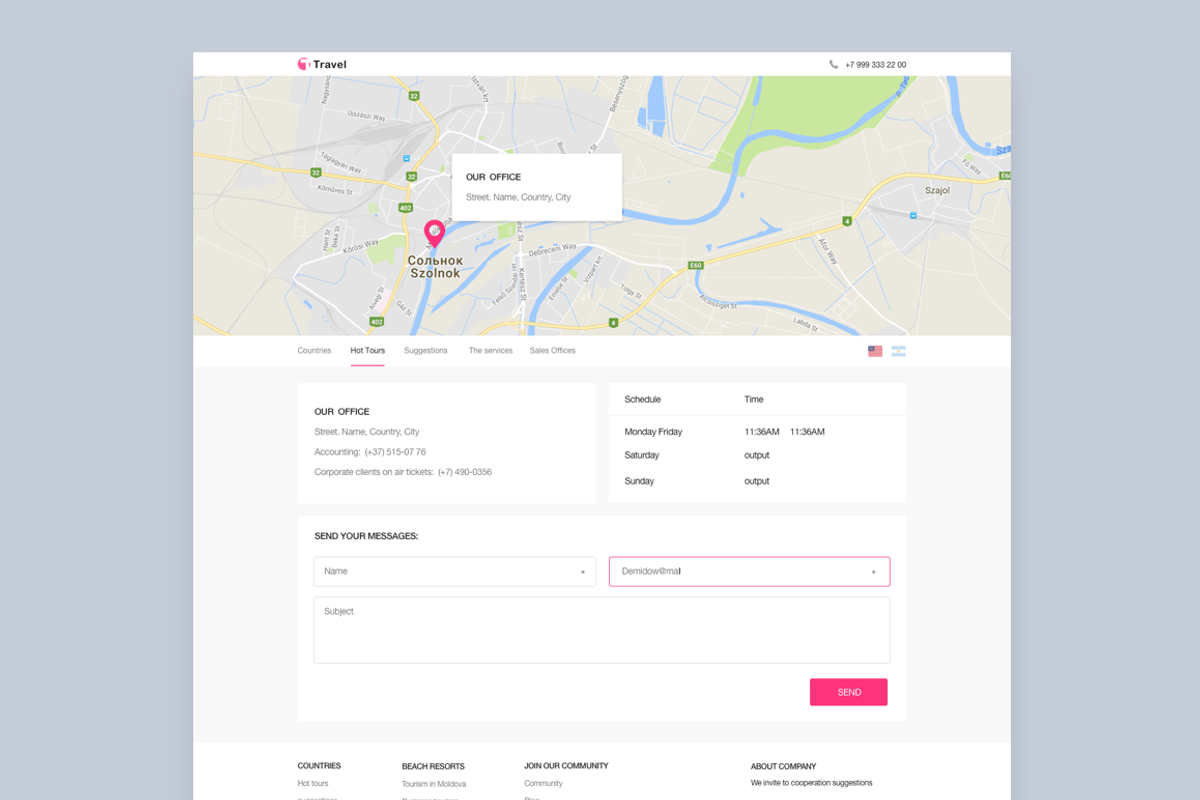Click the Accounting phone number (+37) 515-07 76

point(395,452)
